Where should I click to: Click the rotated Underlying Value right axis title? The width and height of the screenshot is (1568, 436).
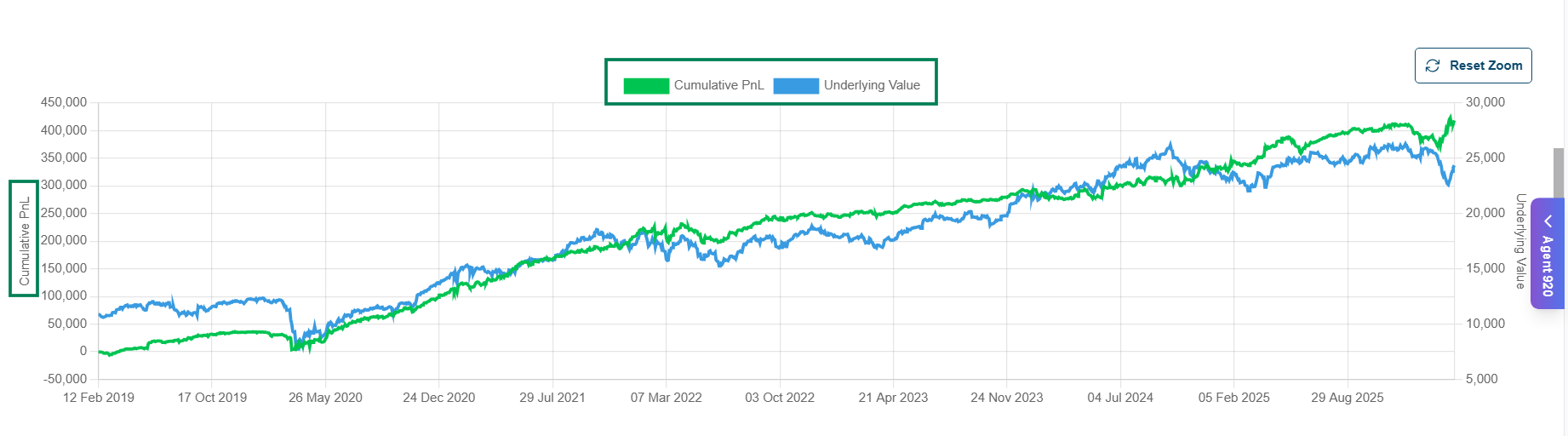[x=1520, y=241]
